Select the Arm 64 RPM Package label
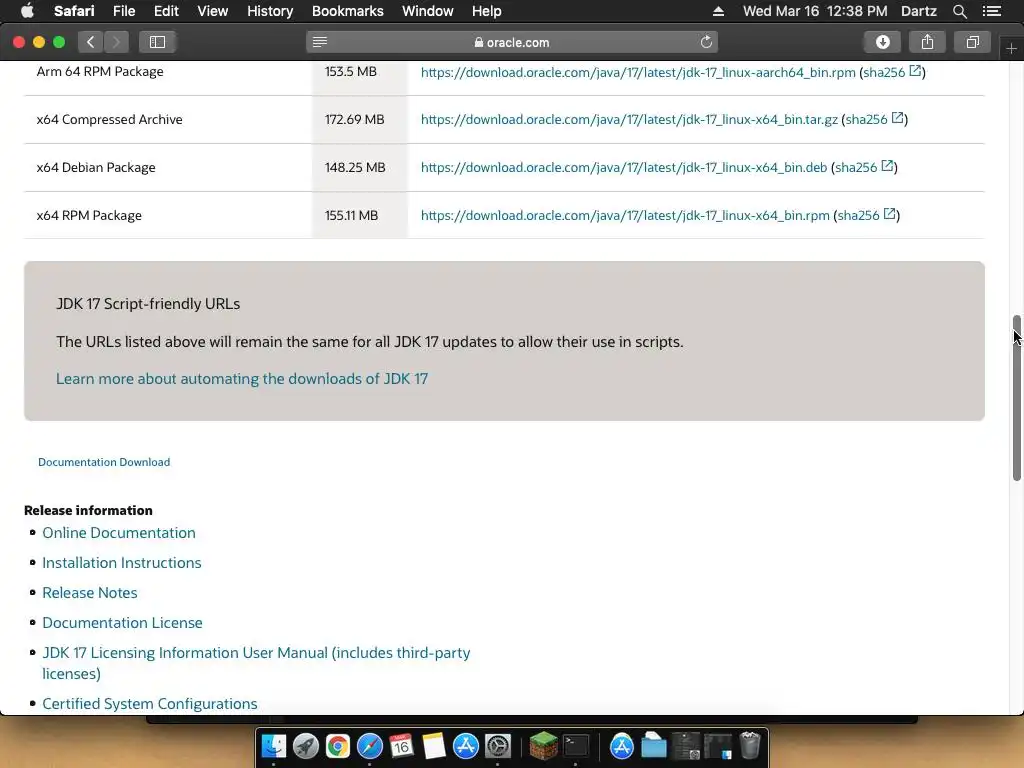 point(100,71)
